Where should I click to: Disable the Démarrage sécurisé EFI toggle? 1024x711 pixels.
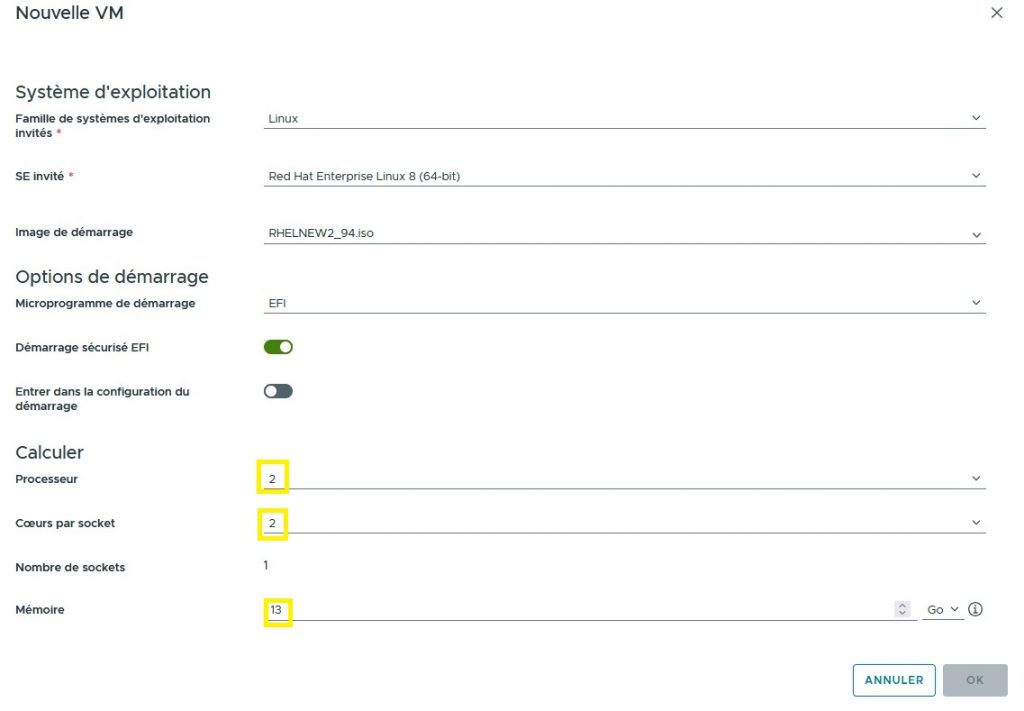[x=278, y=347]
